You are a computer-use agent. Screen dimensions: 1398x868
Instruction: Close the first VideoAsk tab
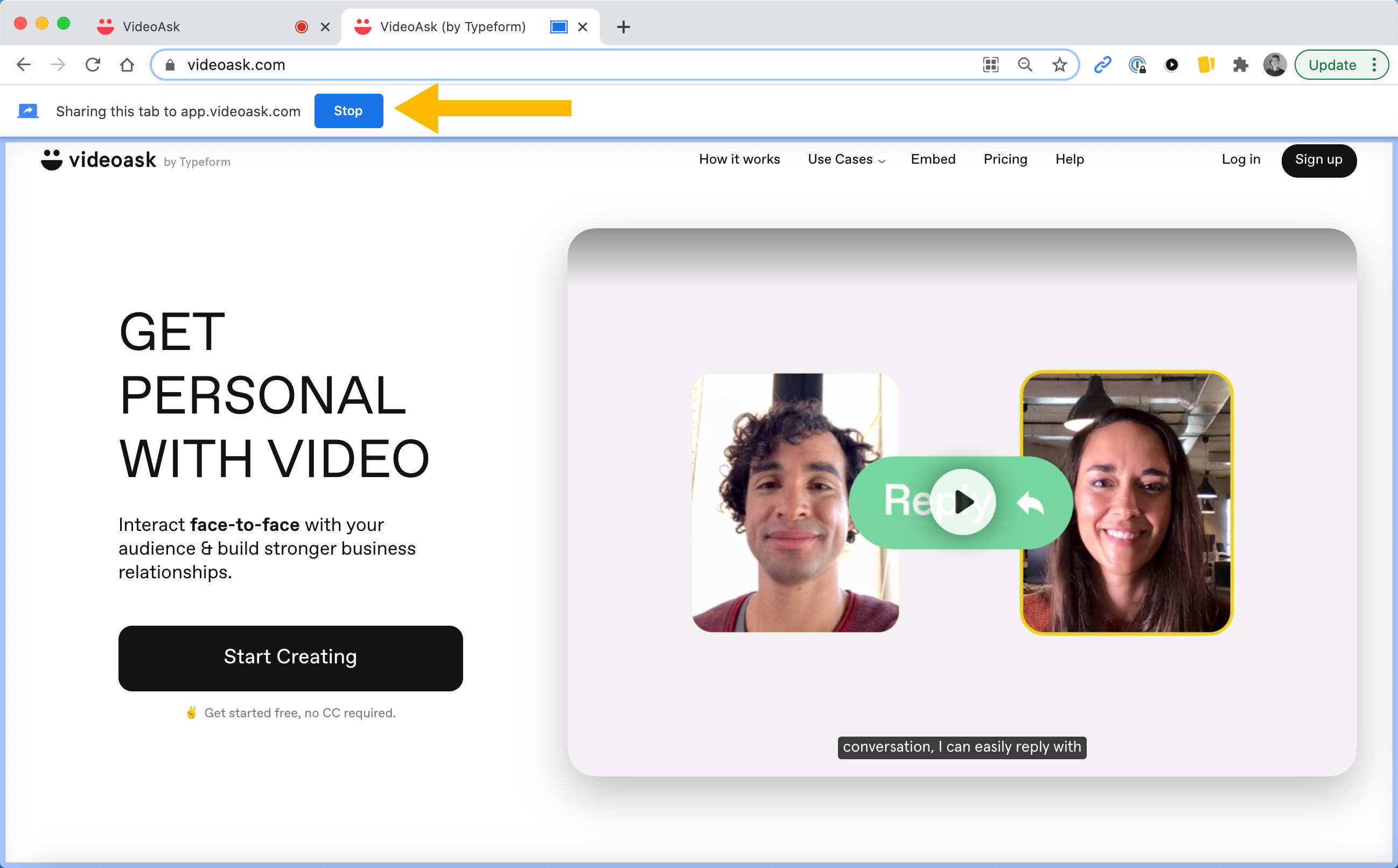(325, 27)
